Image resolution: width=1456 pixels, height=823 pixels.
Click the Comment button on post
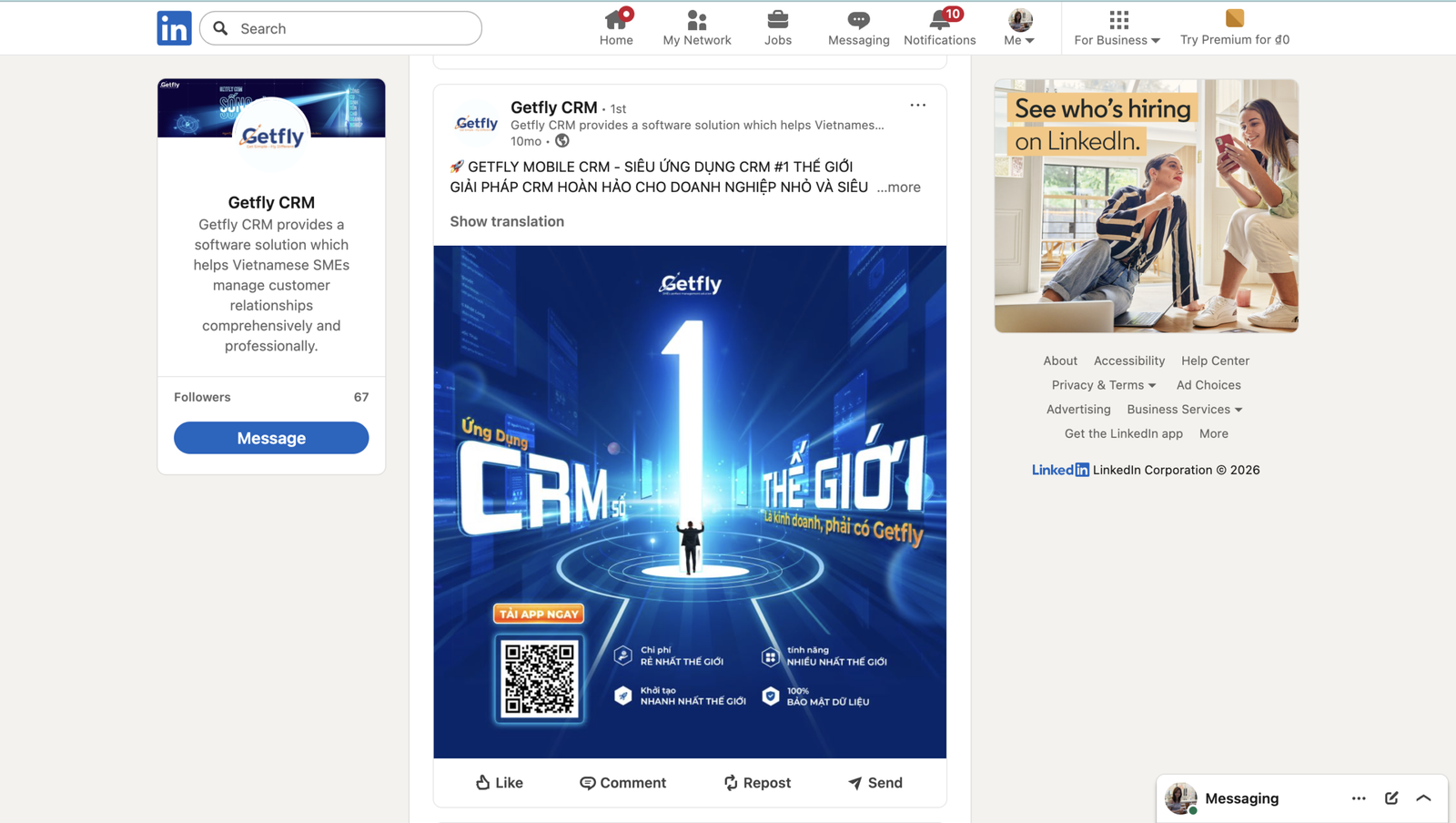(623, 783)
